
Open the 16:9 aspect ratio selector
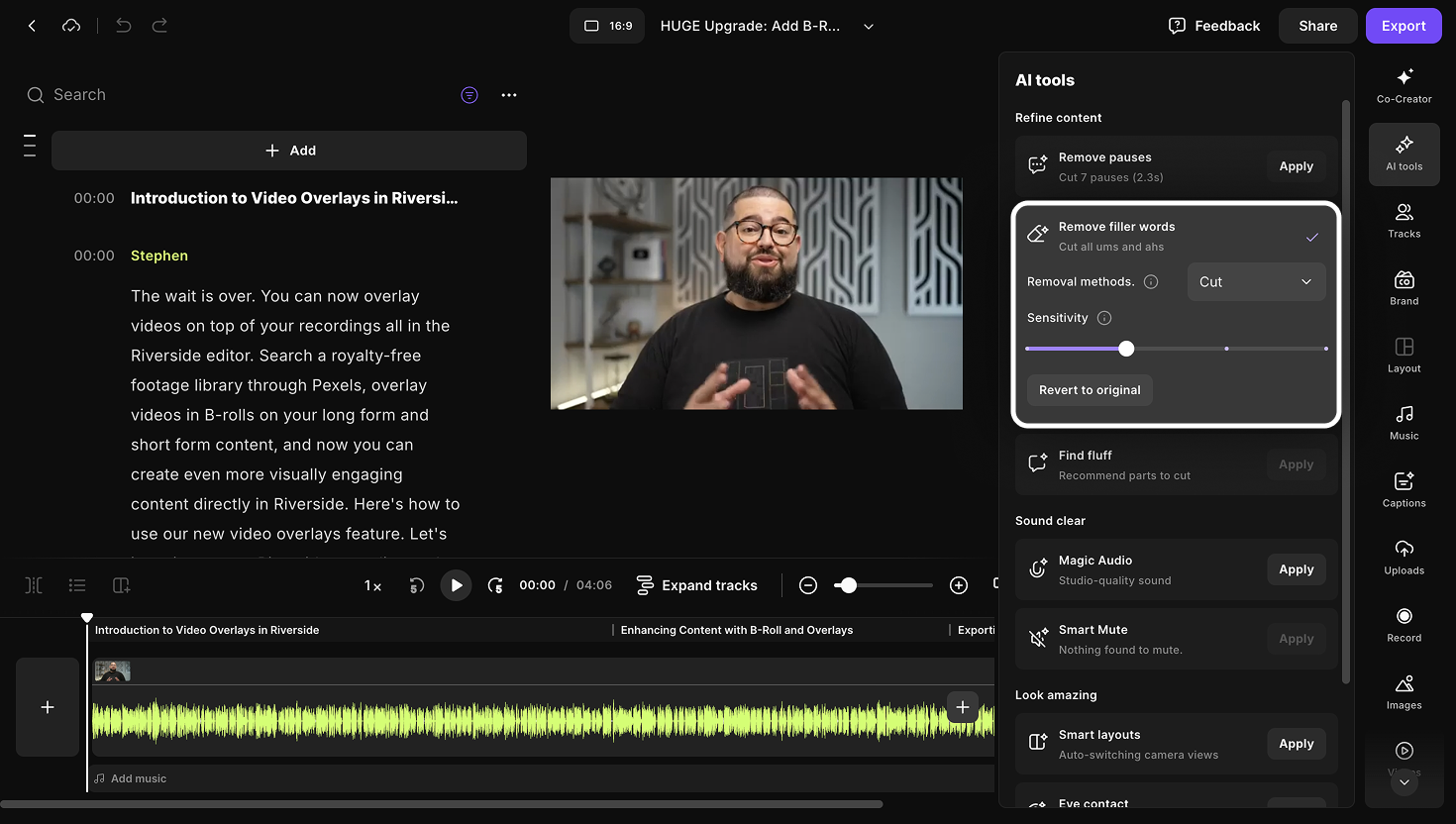click(x=607, y=26)
